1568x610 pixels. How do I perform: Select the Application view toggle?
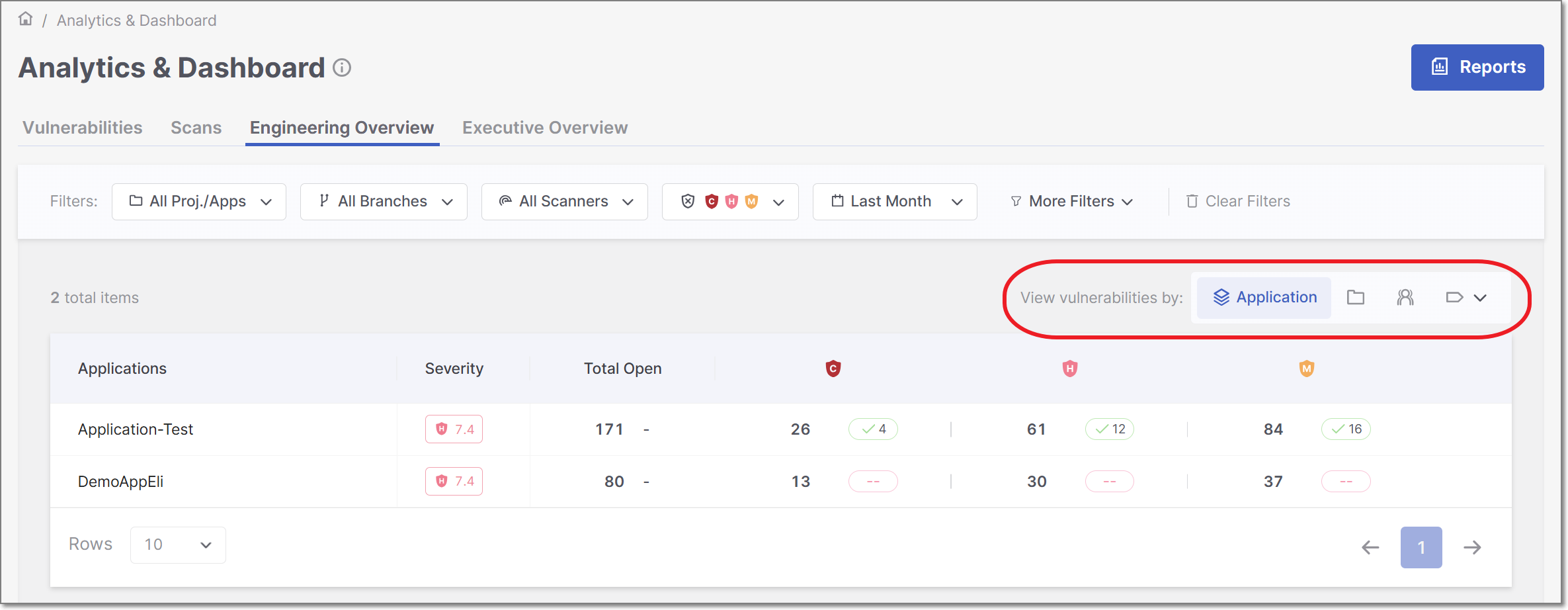[1264, 298]
